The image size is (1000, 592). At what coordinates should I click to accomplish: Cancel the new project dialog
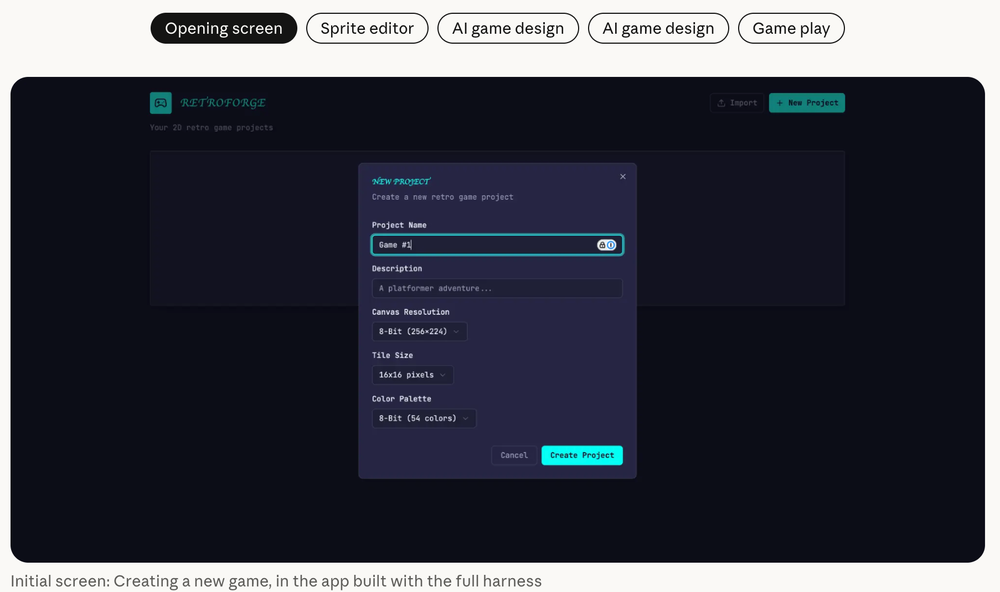click(x=514, y=455)
